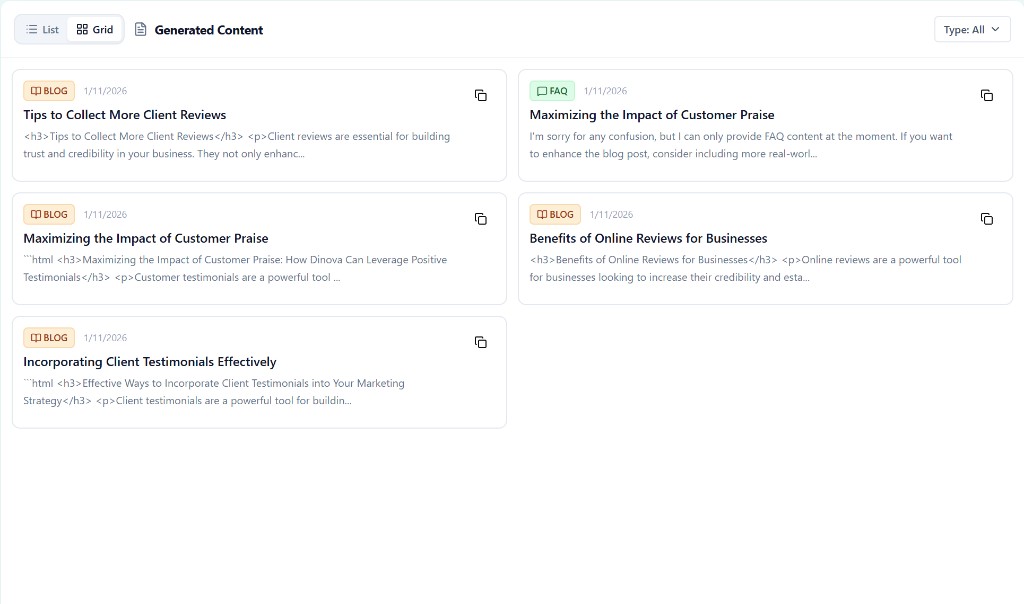Open "Benefits of Online Reviews for Businesses" title
Viewport: 1024px width, 604px height.
[x=648, y=238]
